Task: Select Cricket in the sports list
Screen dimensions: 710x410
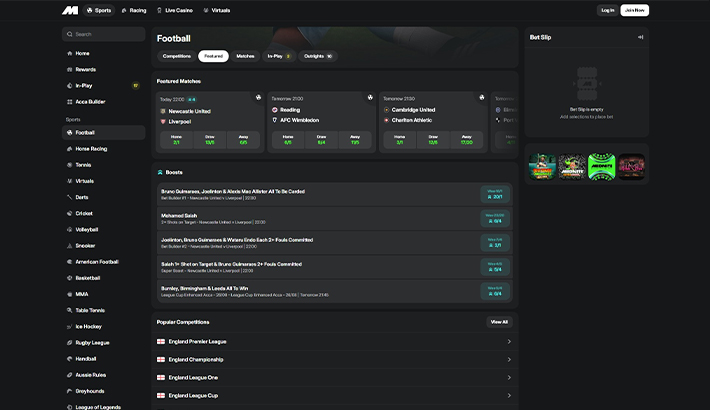Action: (x=104, y=213)
